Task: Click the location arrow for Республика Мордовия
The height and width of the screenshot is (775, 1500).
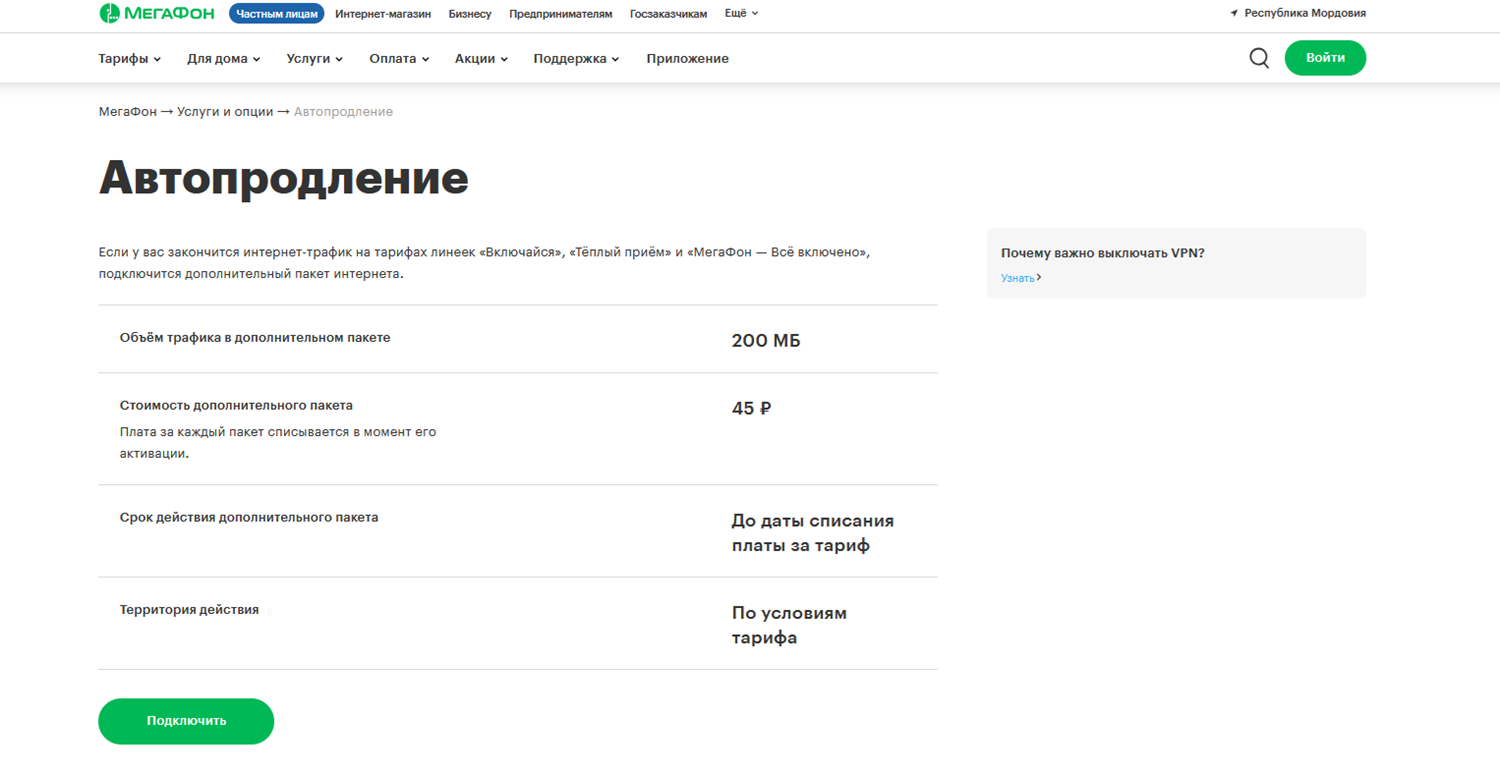Action: [x=1234, y=14]
